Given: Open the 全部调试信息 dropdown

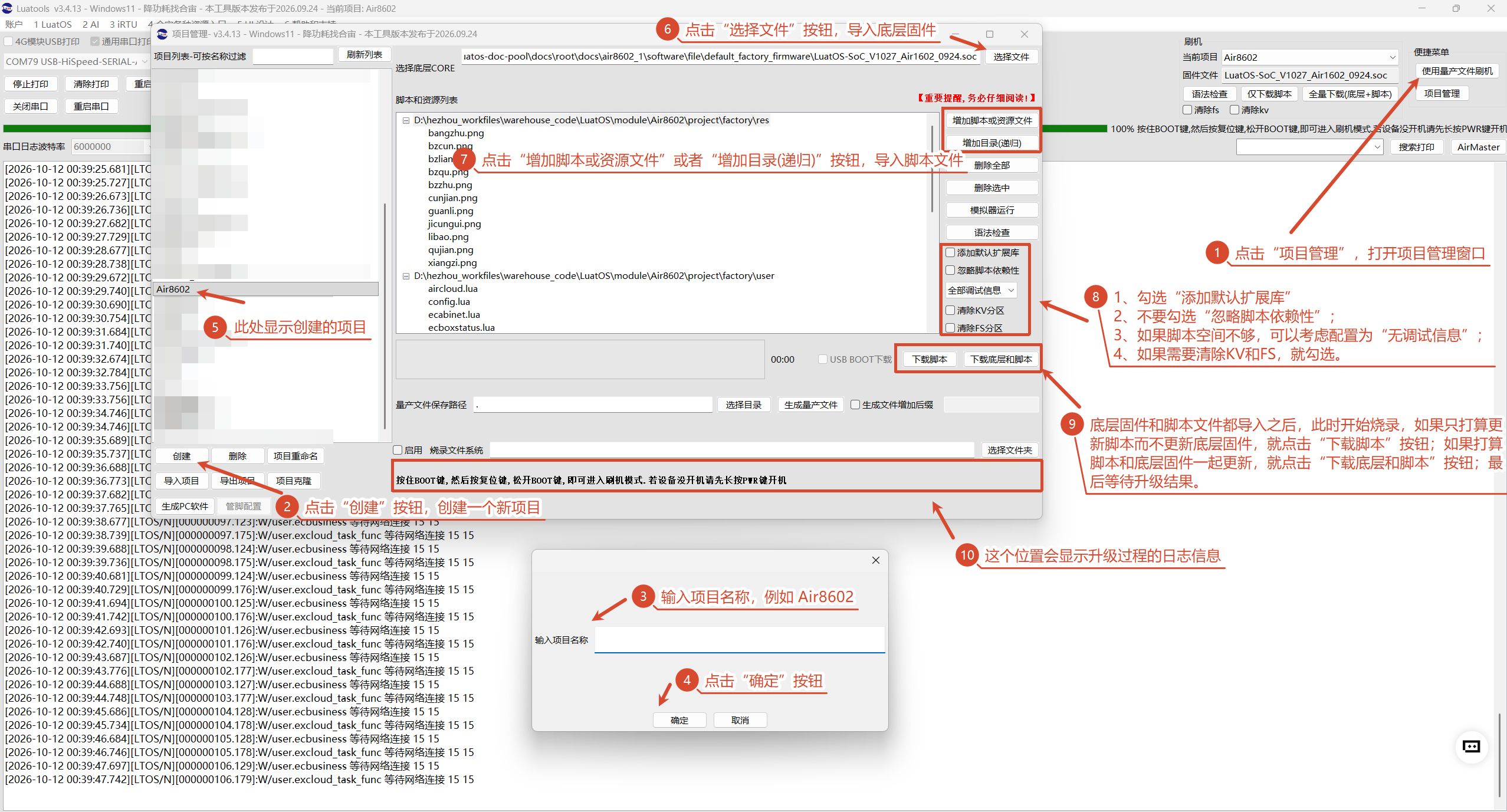Looking at the screenshot, I should pyautogui.click(x=981, y=290).
